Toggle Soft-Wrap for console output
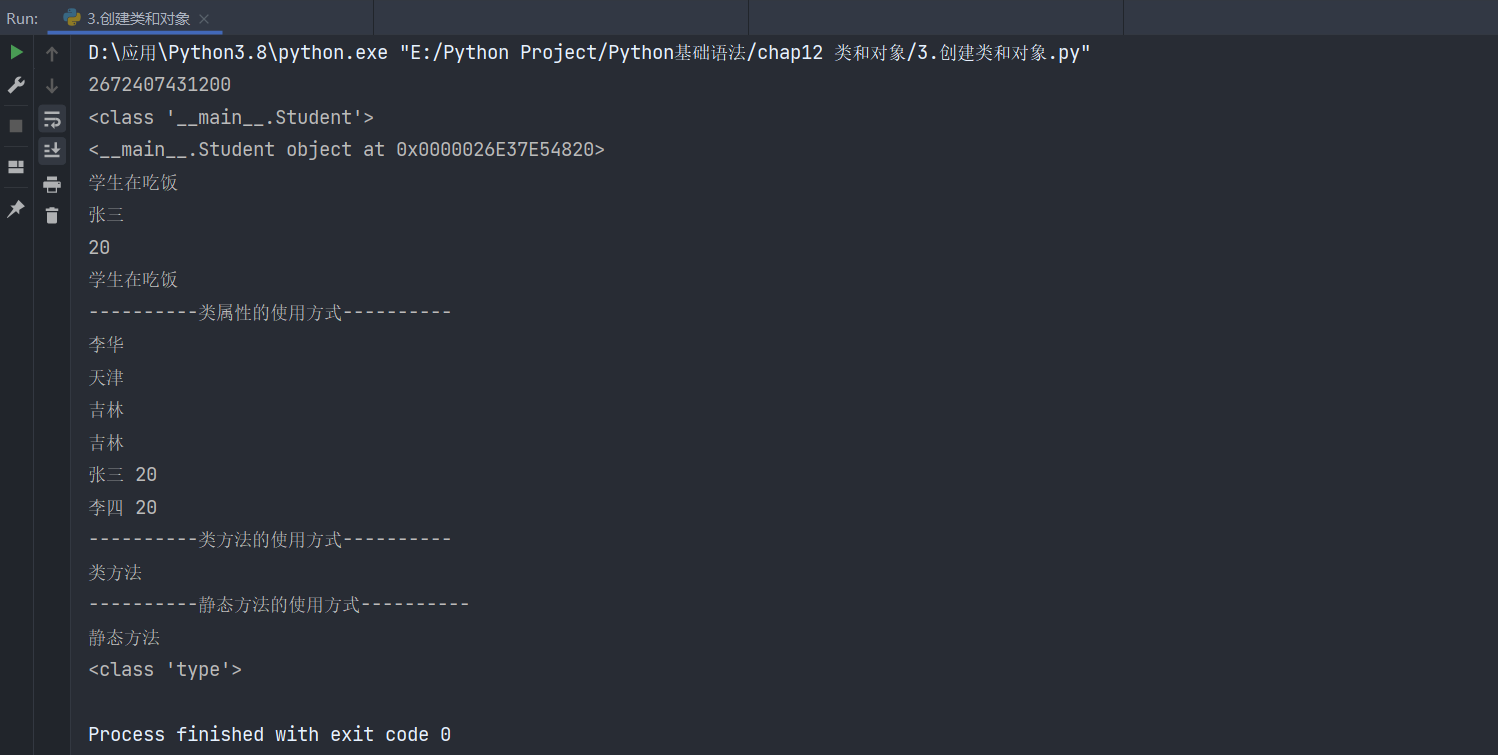 (52, 119)
